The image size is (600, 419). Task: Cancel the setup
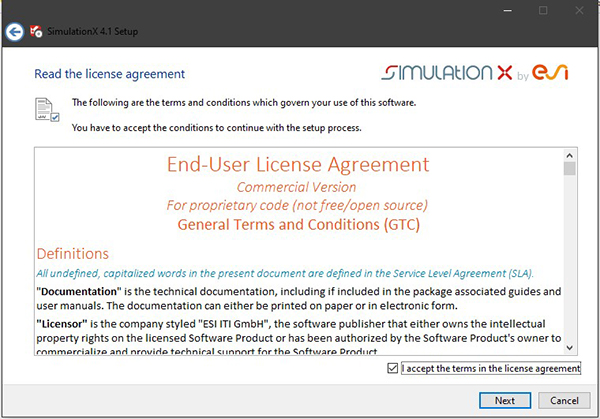[564, 400]
